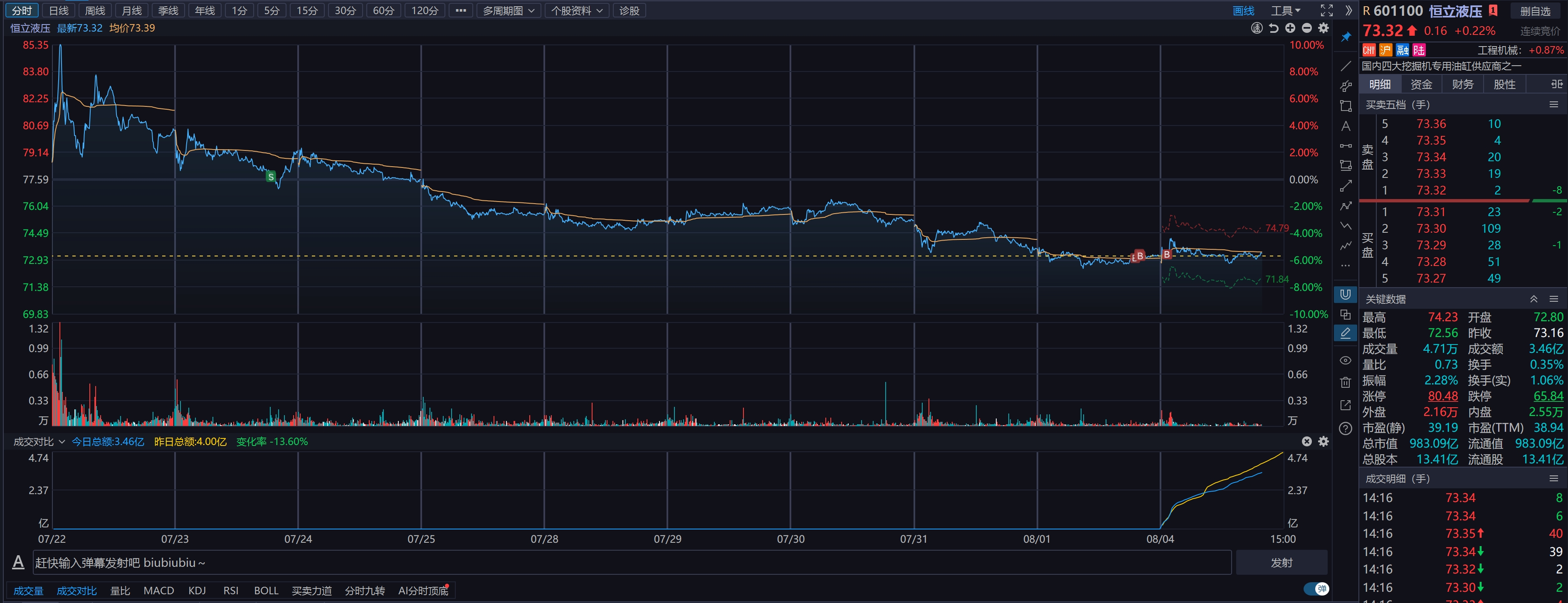1568x603 pixels.
Task: Collapse side panel with double chevron
Action: click(1349, 10)
